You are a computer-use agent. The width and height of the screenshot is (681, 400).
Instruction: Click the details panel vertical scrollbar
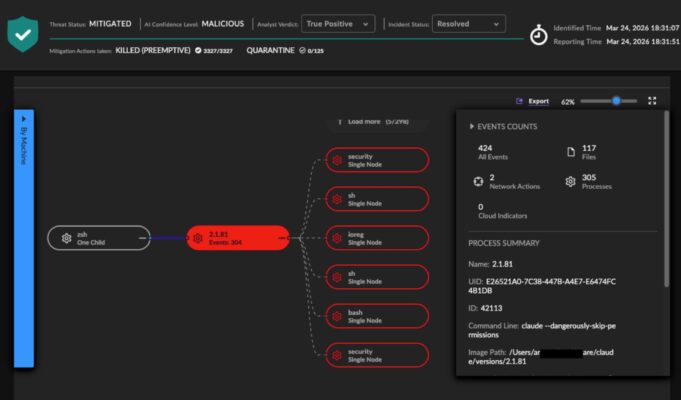(666, 200)
